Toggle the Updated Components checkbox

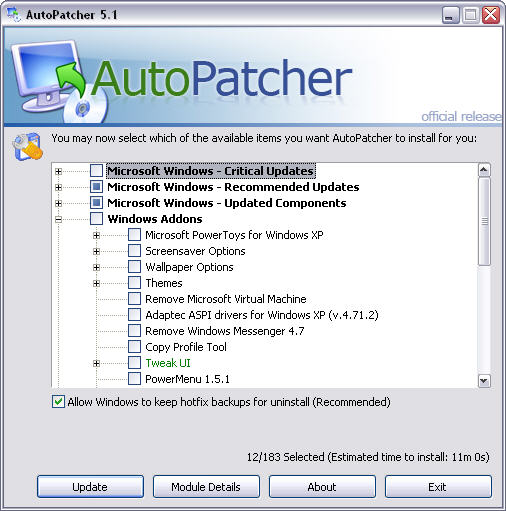point(96,203)
